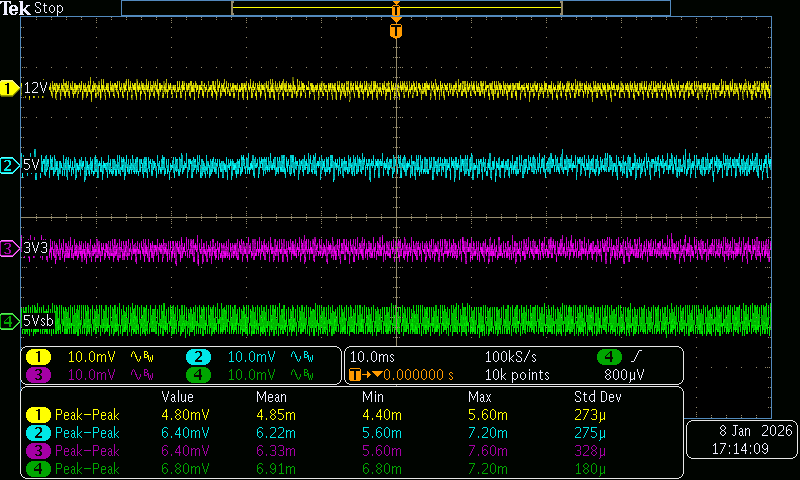Screen dimensions: 800x480
Task: Open the 100kS/s sample rate readout
Action: 511,357
